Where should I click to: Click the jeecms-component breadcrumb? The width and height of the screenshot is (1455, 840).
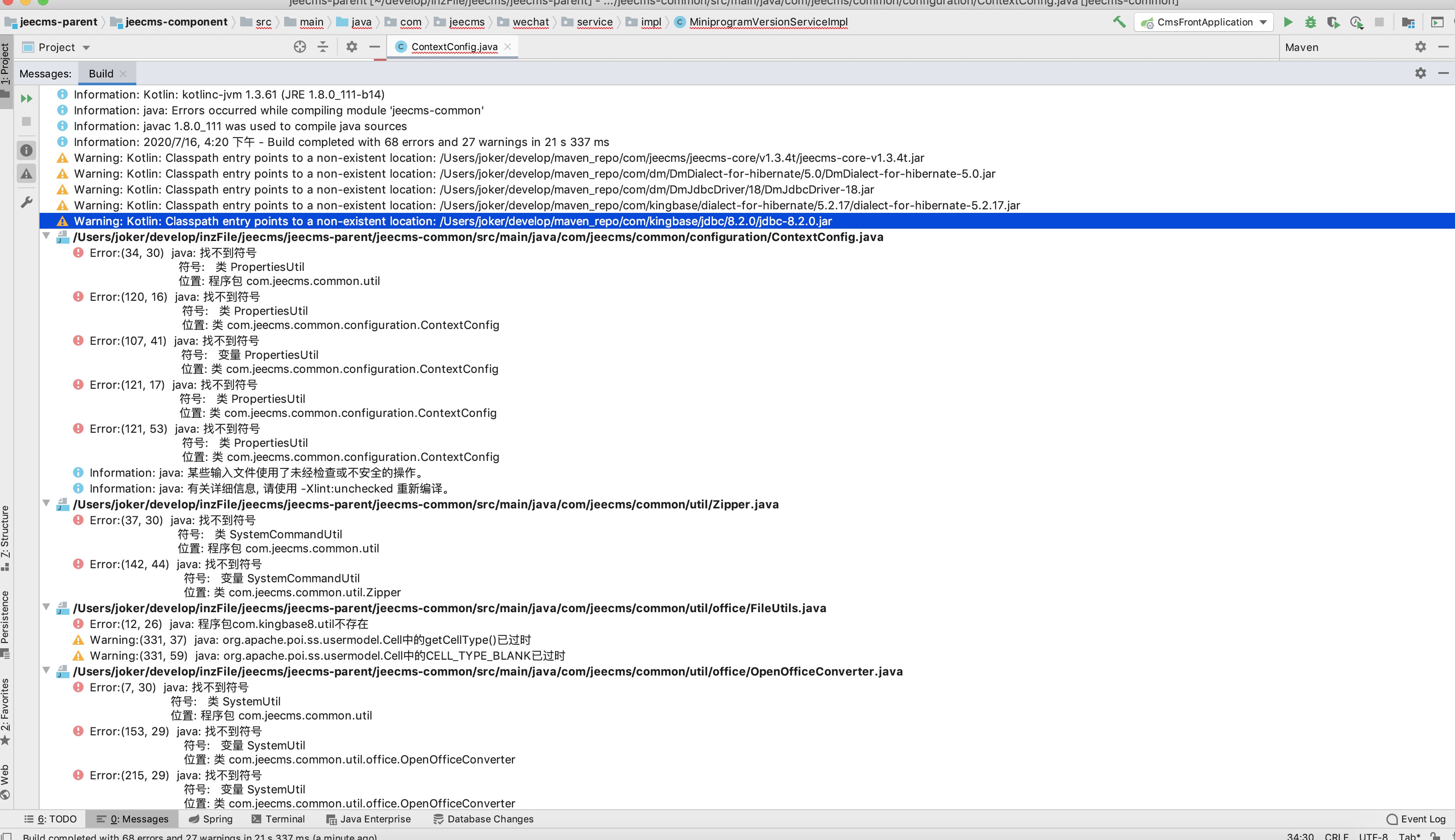pyautogui.click(x=176, y=22)
